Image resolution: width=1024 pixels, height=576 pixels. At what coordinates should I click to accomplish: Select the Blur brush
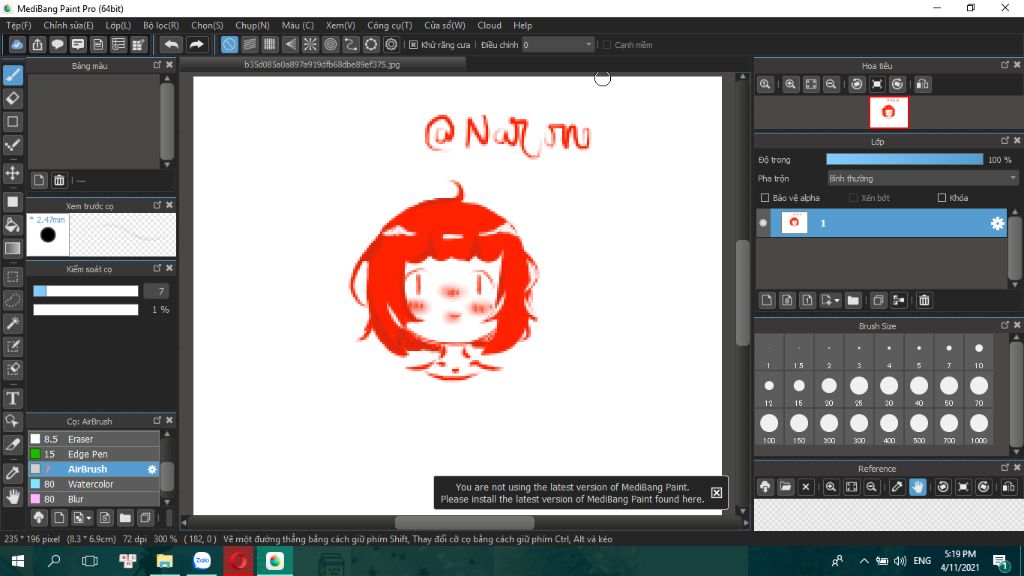point(93,500)
